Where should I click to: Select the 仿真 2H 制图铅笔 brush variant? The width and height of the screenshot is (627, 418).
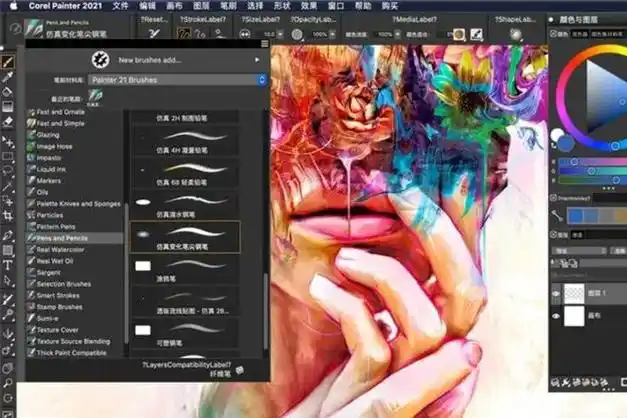(185, 118)
